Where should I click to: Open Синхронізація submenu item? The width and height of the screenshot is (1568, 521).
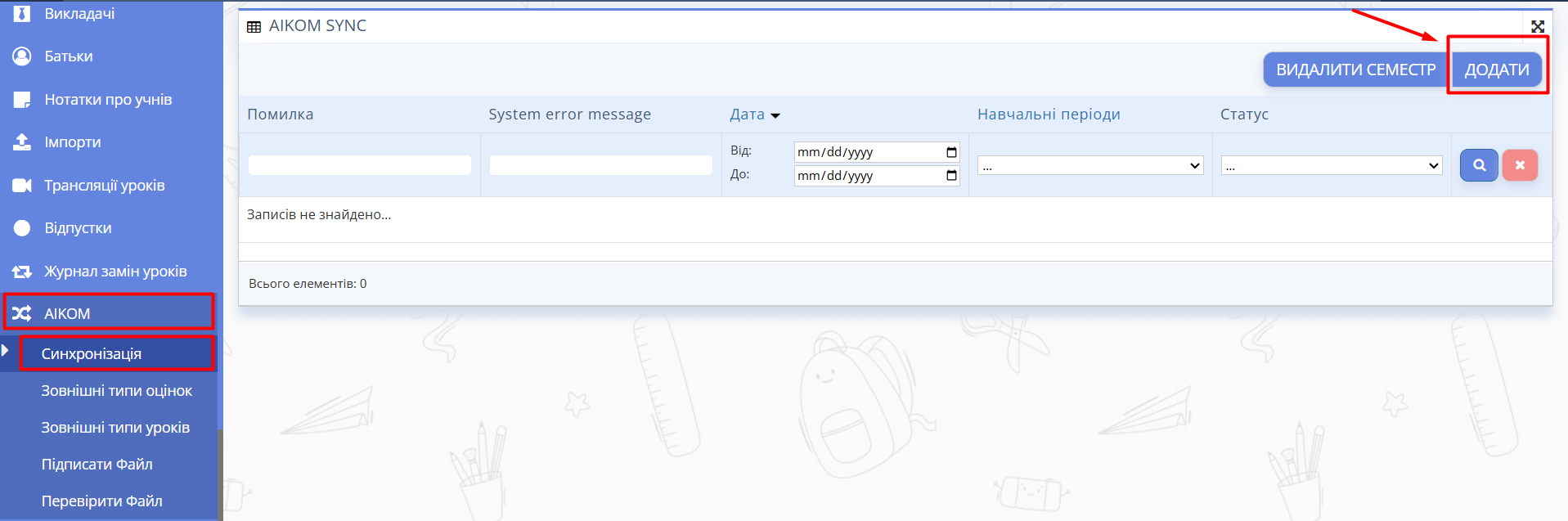coord(92,354)
